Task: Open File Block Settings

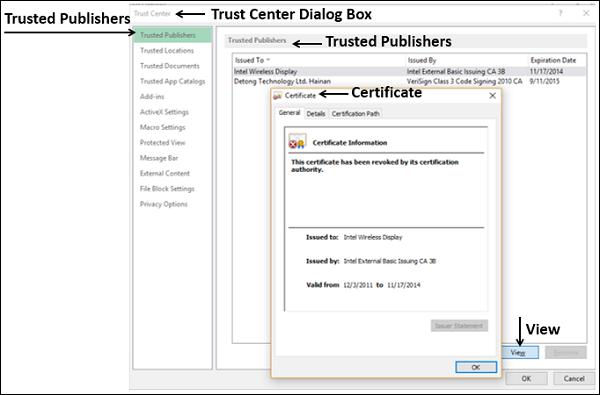Action: click(167, 188)
